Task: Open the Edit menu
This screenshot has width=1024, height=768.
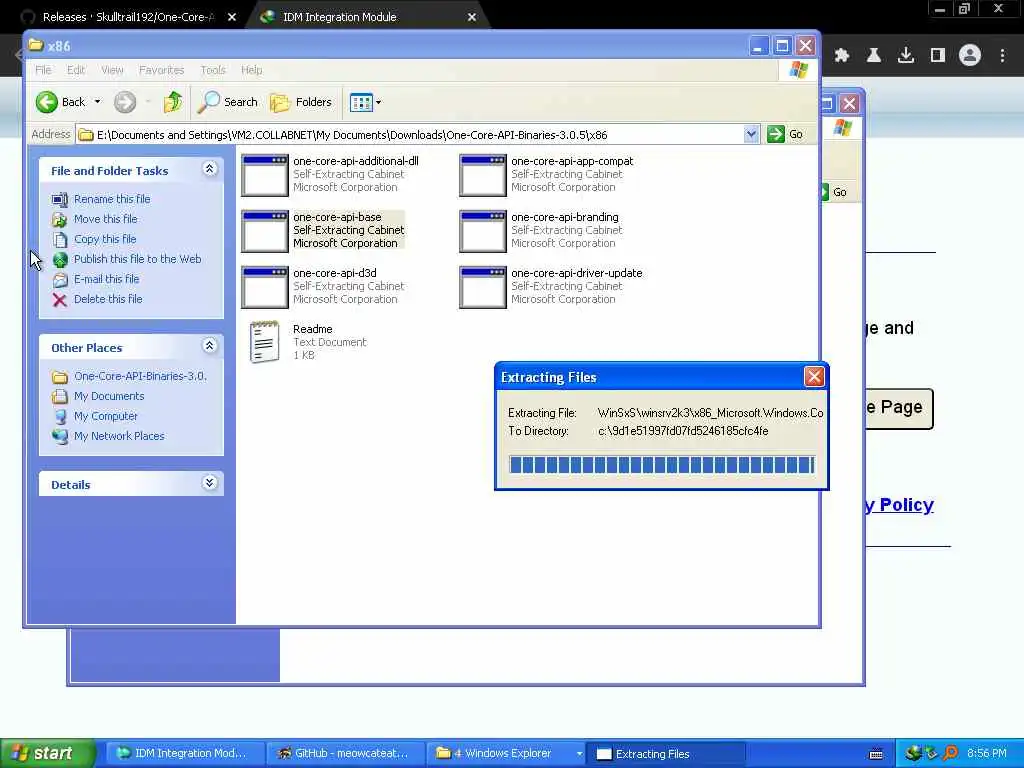Action: tap(76, 70)
